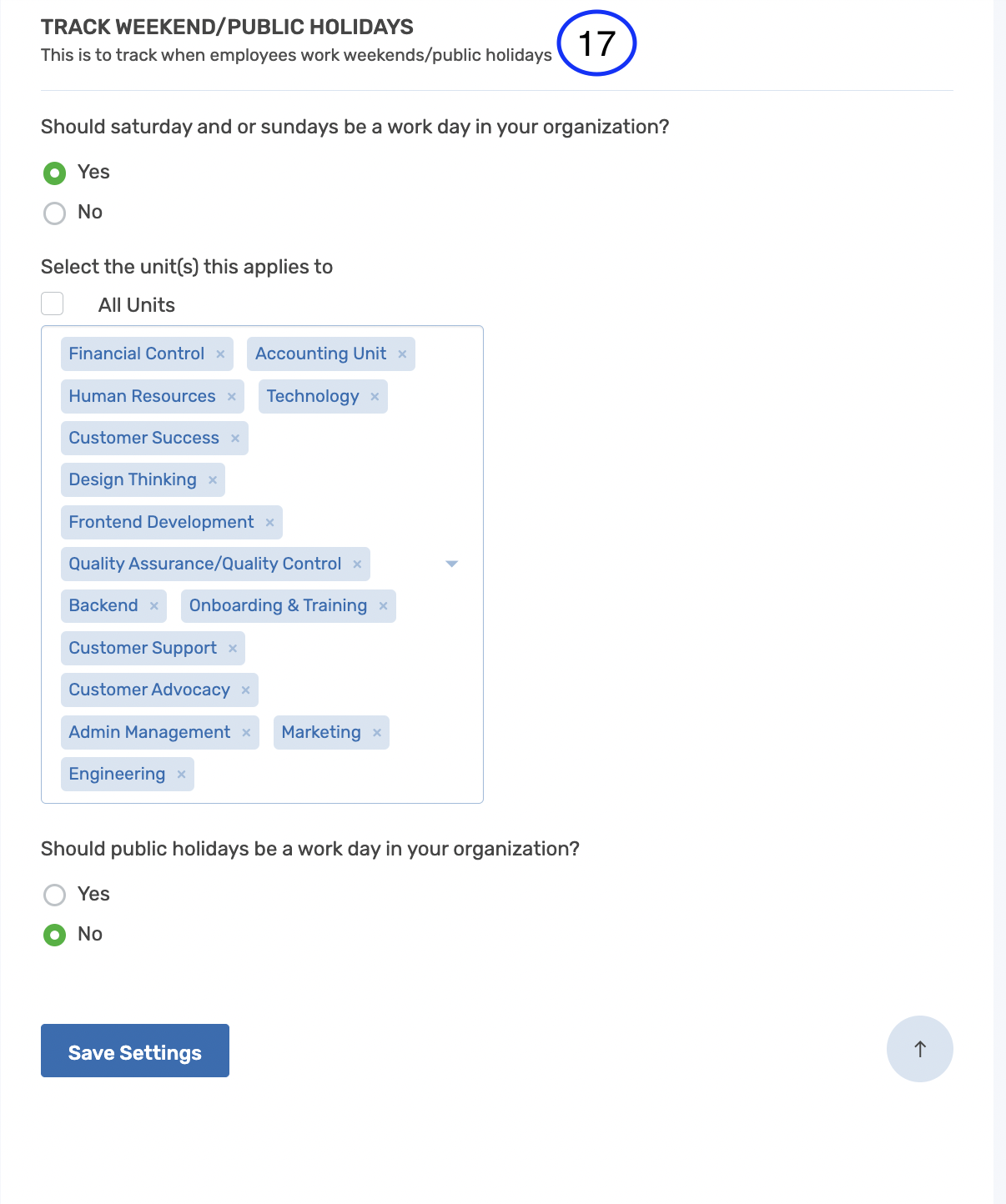The height and width of the screenshot is (1204, 1006).
Task: Remove the Admin Management tag
Action: (246, 732)
